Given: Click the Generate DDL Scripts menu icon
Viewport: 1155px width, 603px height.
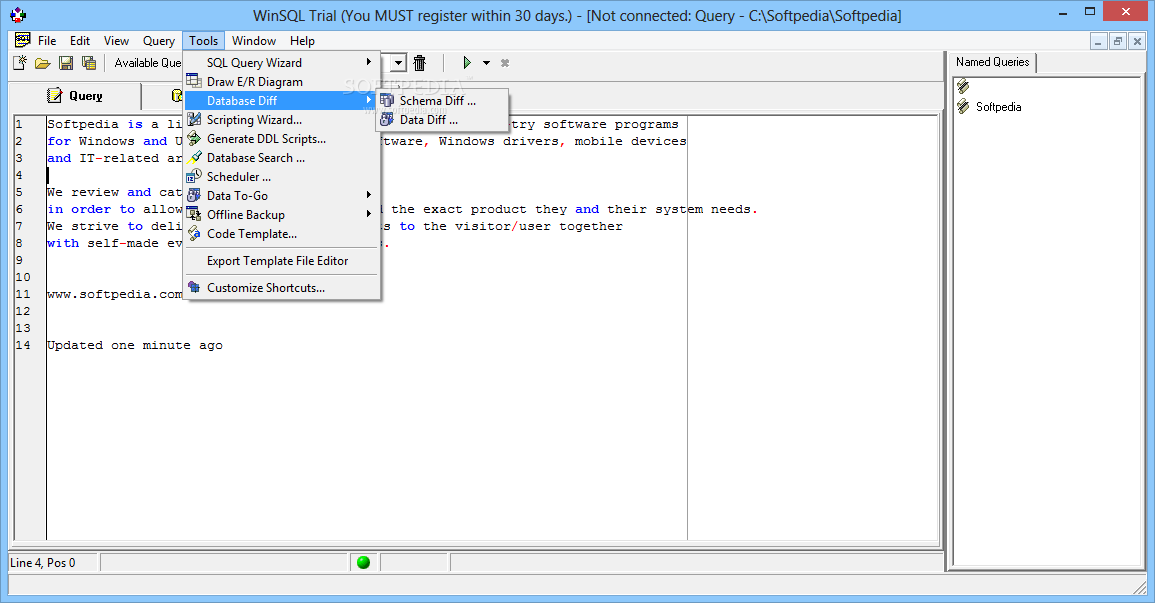Looking at the screenshot, I should 194,138.
